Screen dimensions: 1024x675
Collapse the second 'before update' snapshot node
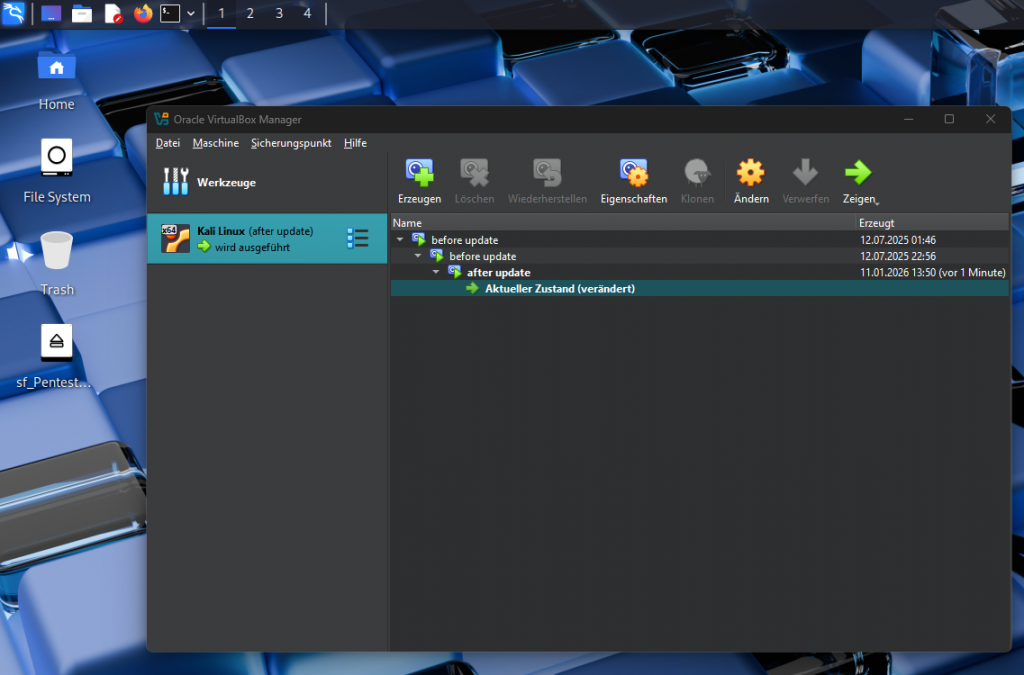click(x=418, y=256)
